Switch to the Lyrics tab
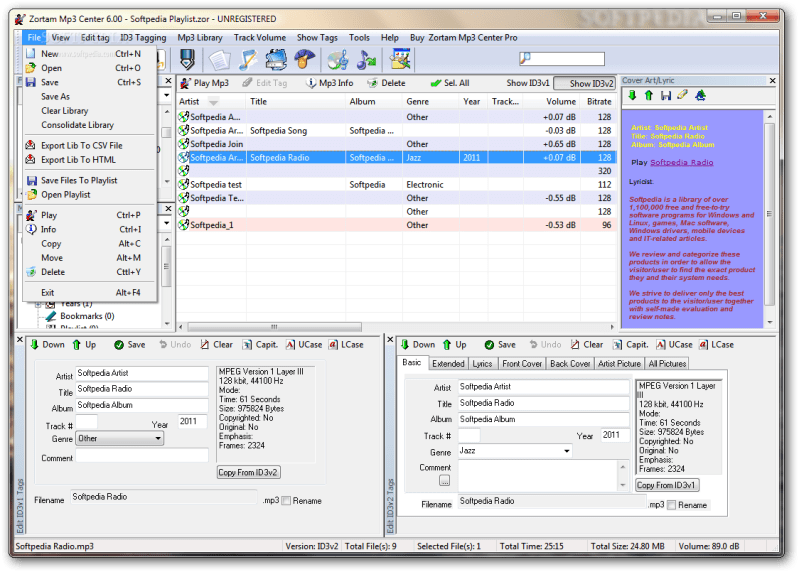This screenshot has height=572, width=799. point(482,364)
